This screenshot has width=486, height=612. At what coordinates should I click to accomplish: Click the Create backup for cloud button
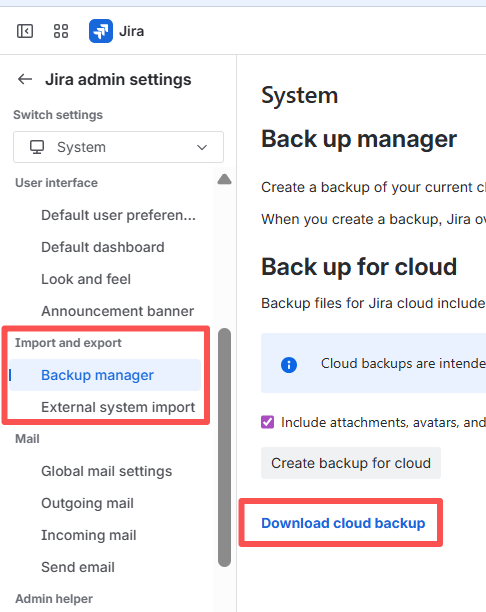coord(351,463)
